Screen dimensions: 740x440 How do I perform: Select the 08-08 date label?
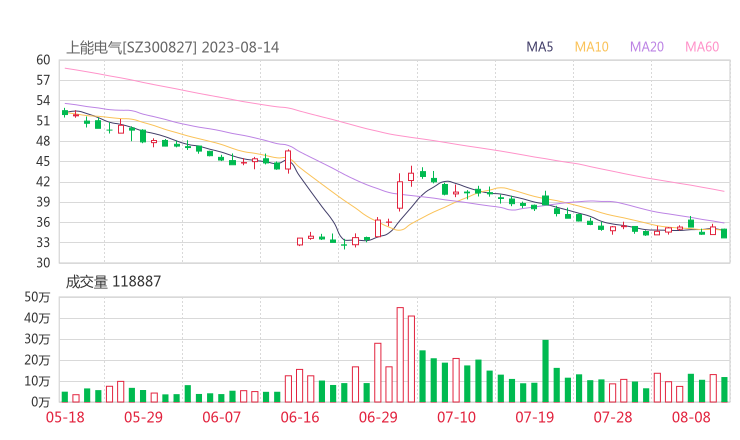(x=691, y=417)
